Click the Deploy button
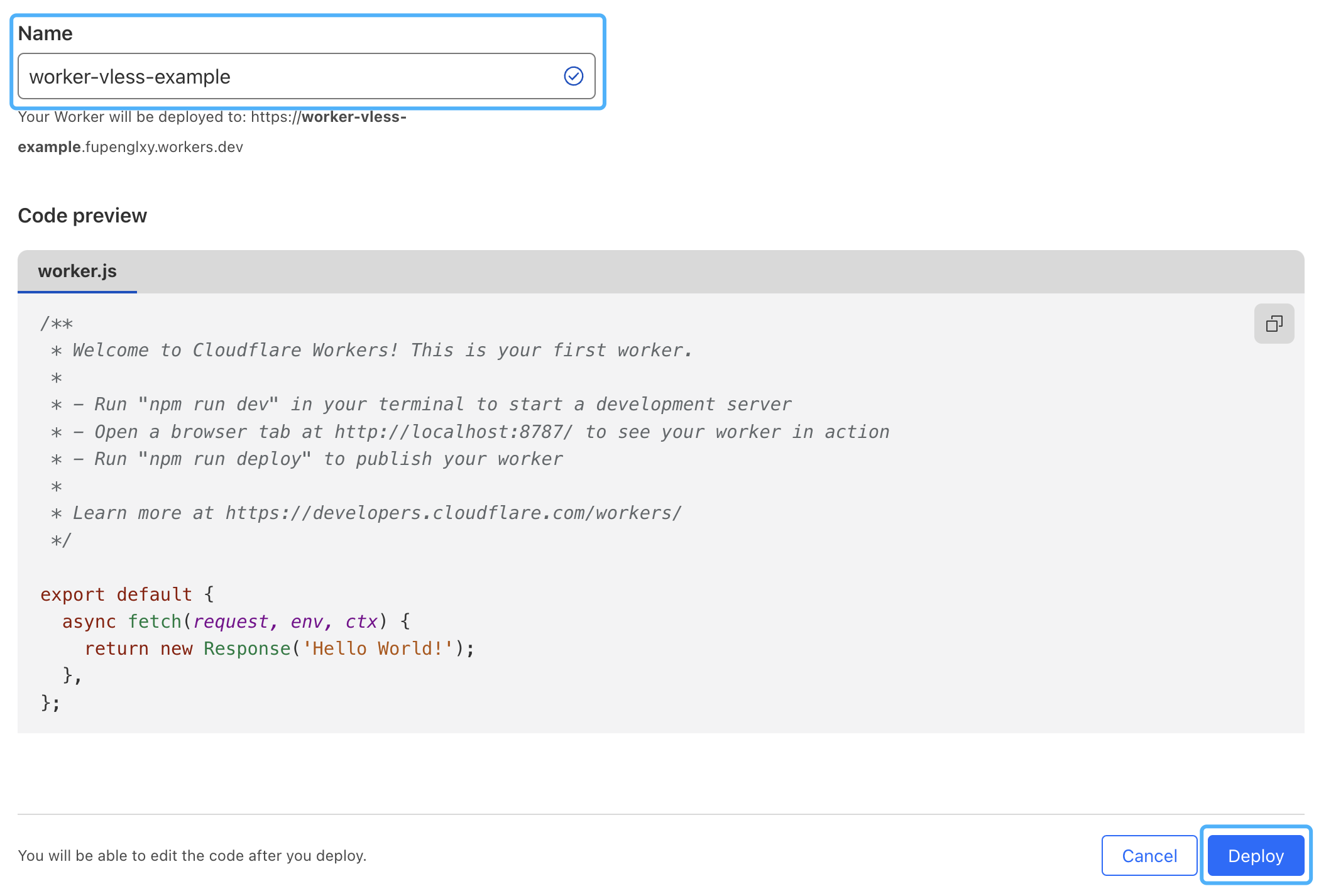Image resolution: width=1331 pixels, height=896 pixels. (x=1255, y=855)
